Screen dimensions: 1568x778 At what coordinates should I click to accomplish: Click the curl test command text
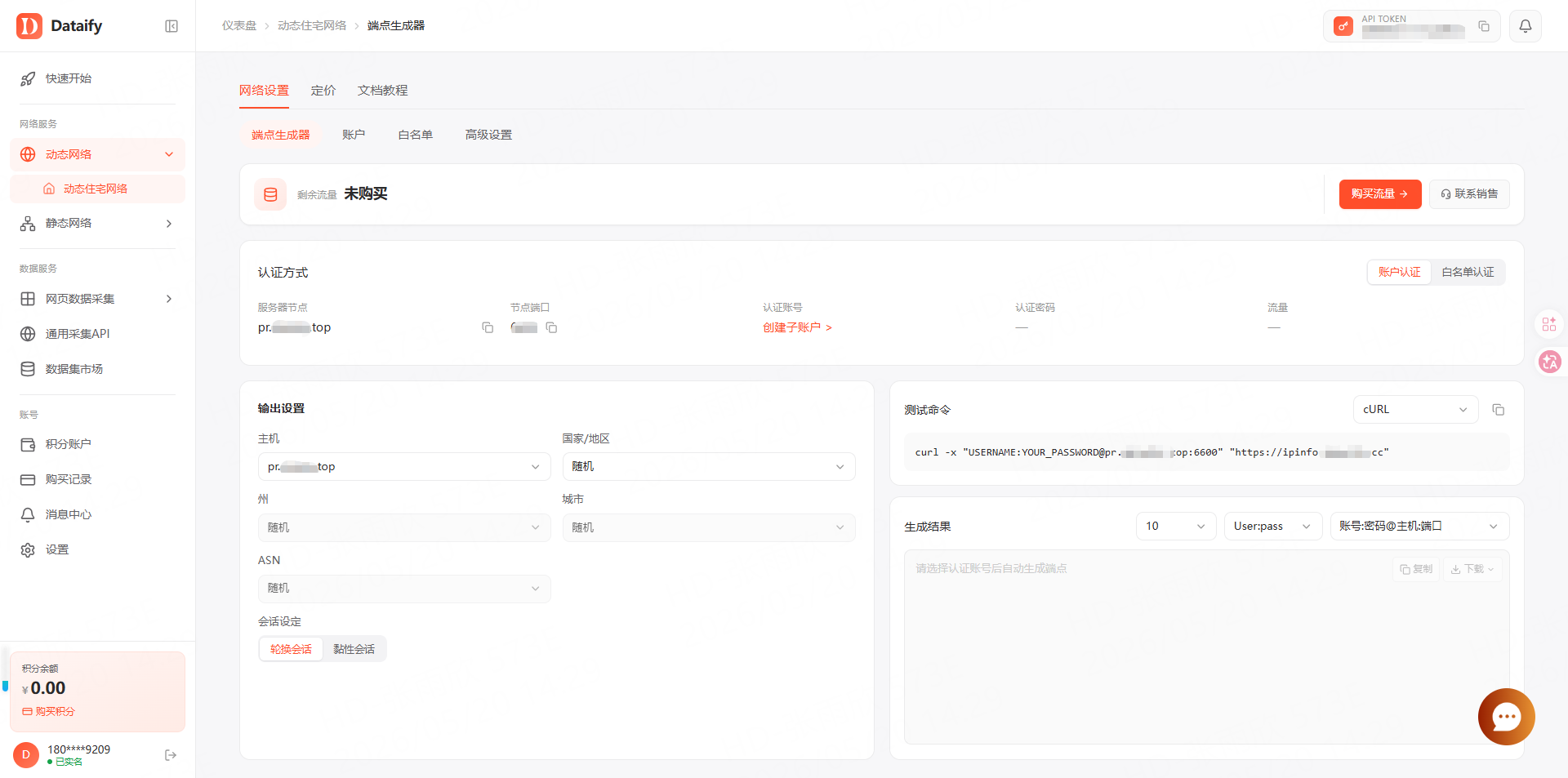[x=1151, y=452]
